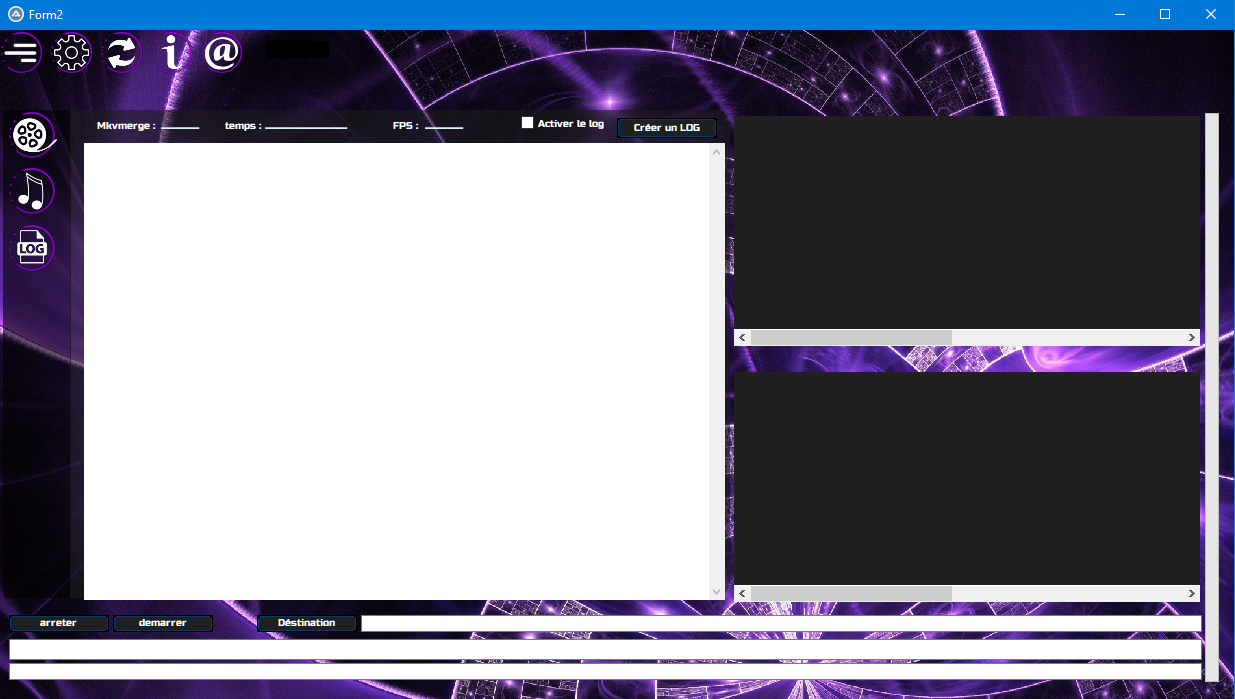Click the large white log text area
The height and width of the screenshot is (699, 1235).
point(396,371)
